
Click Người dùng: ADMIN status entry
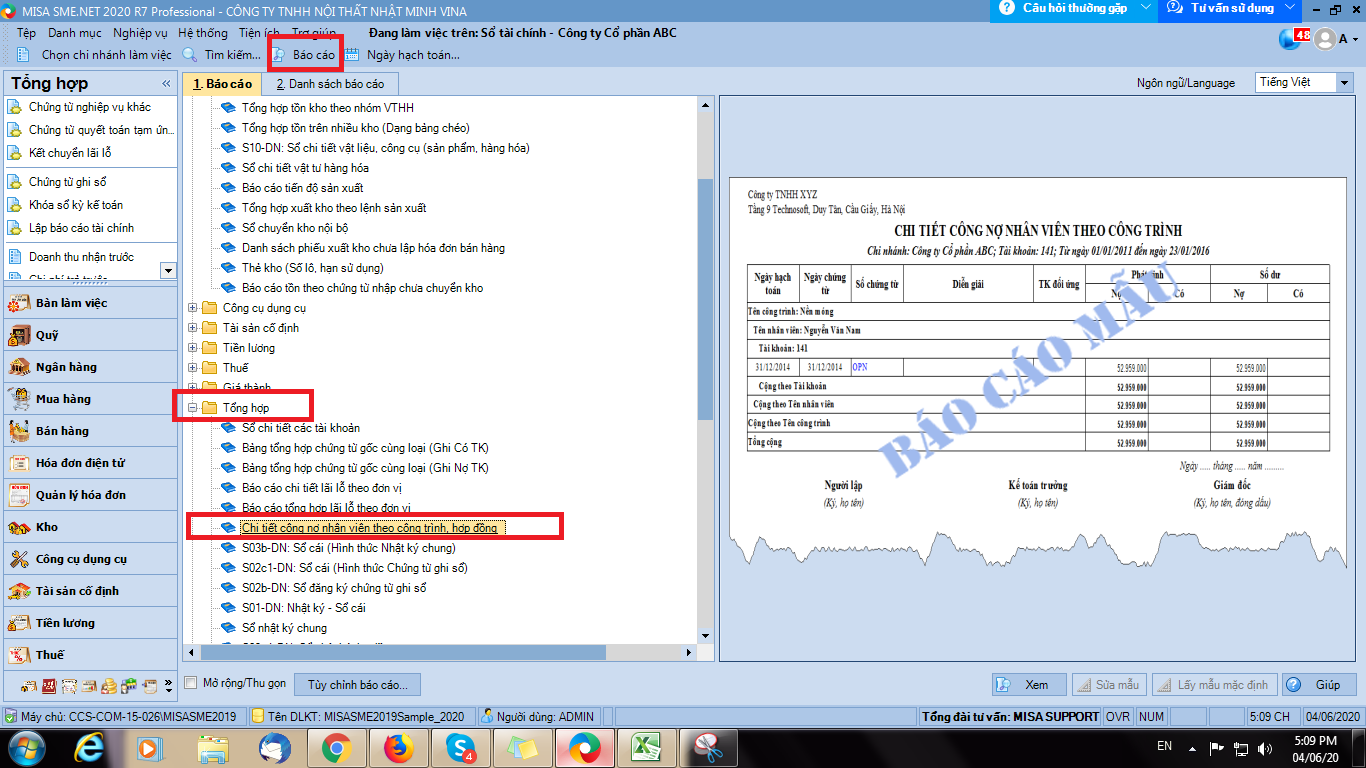coord(537,716)
